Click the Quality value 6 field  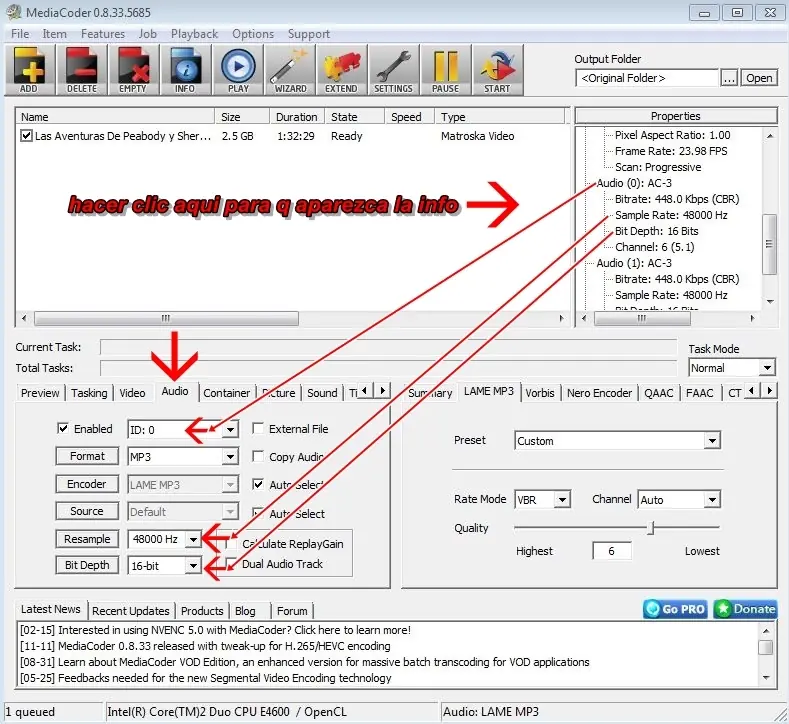click(x=612, y=551)
